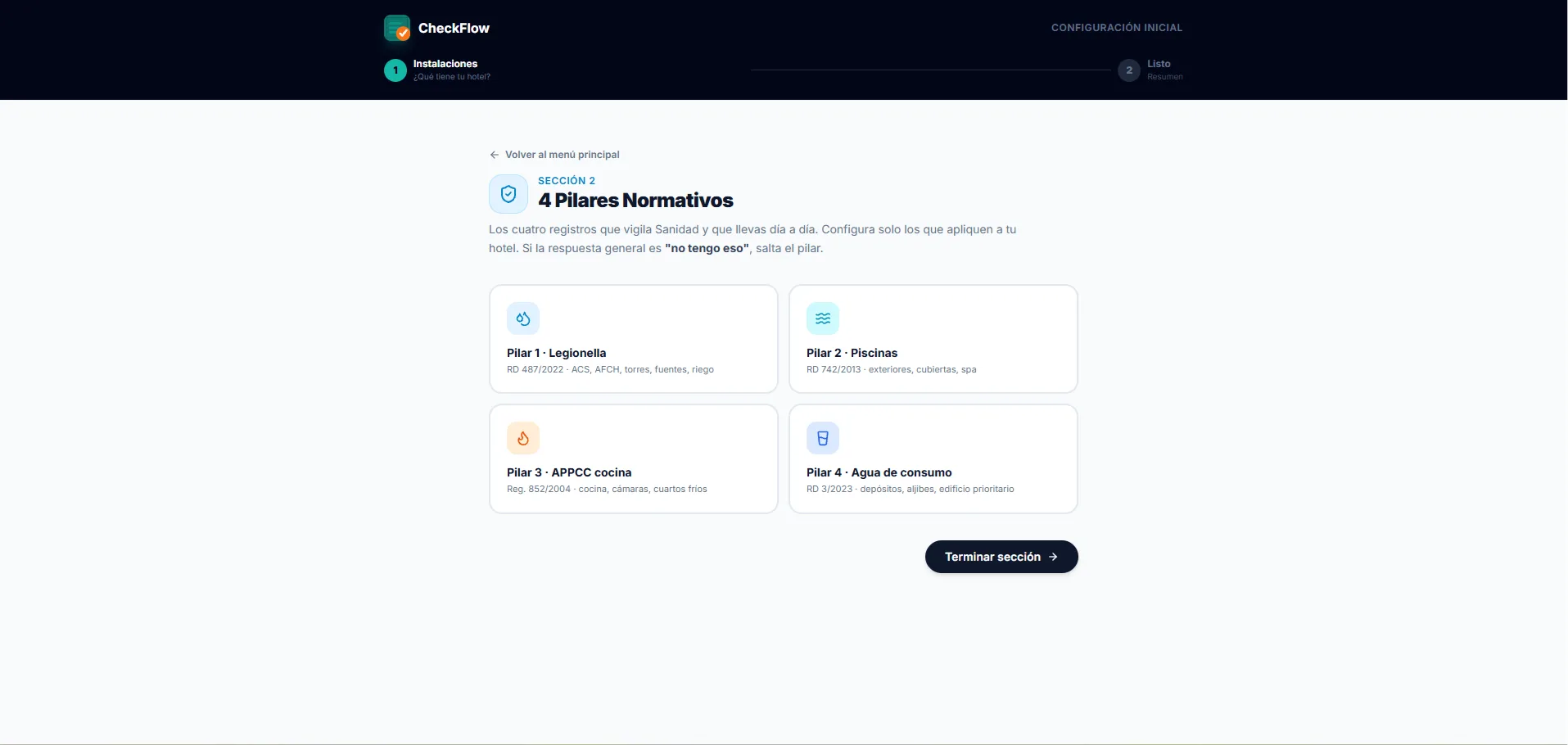Click the RD 487/2022 description line
Image resolution: width=1568 pixels, height=745 pixels.
610,370
